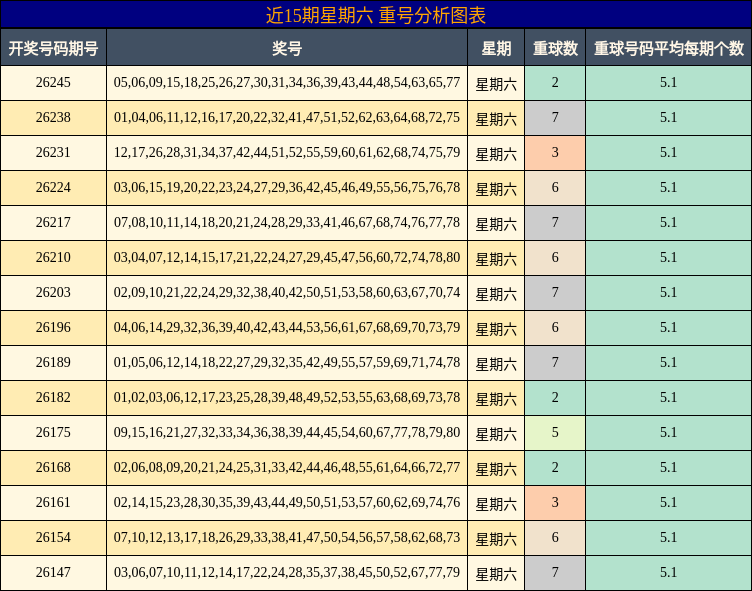The width and height of the screenshot is (752, 591).
Task: Click the winning numbers beginning 09,15,16,21
Action: [x=287, y=433]
